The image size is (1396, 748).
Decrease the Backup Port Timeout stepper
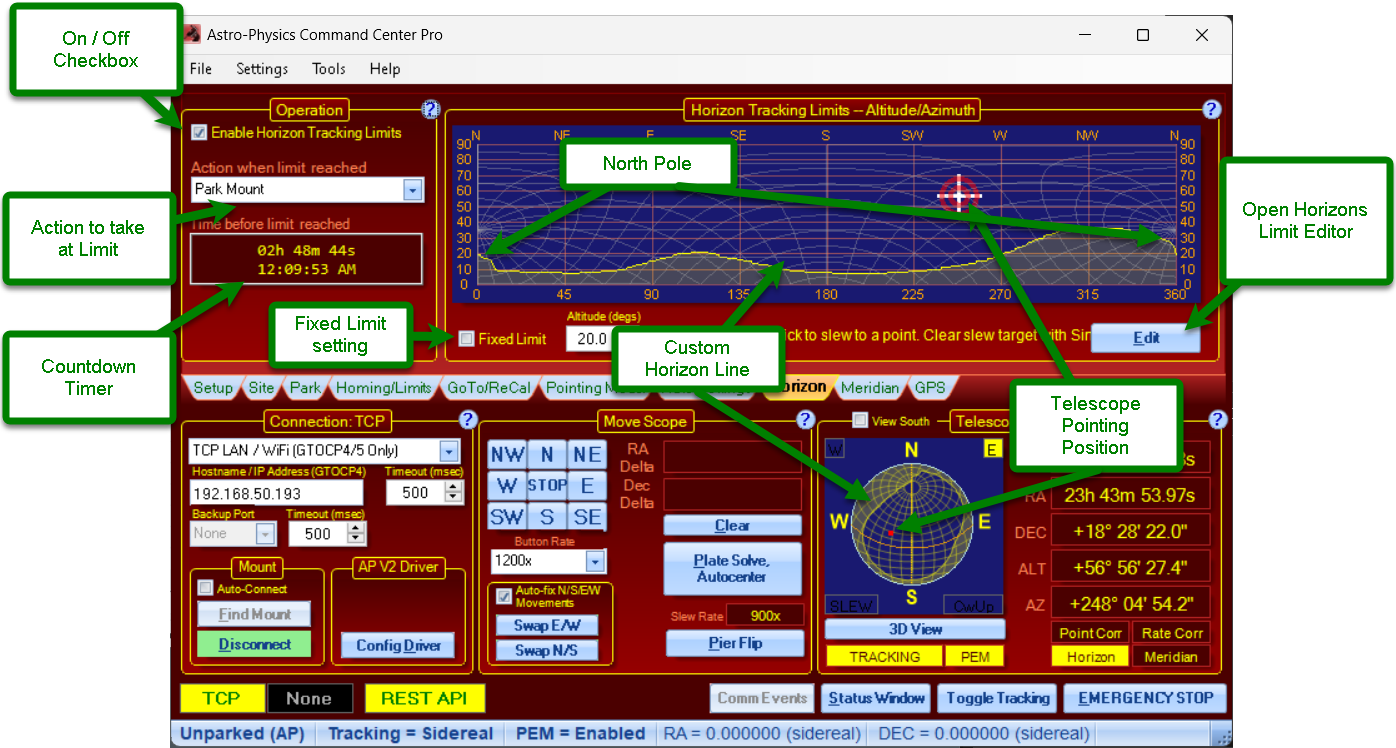[x=356, y=540]
